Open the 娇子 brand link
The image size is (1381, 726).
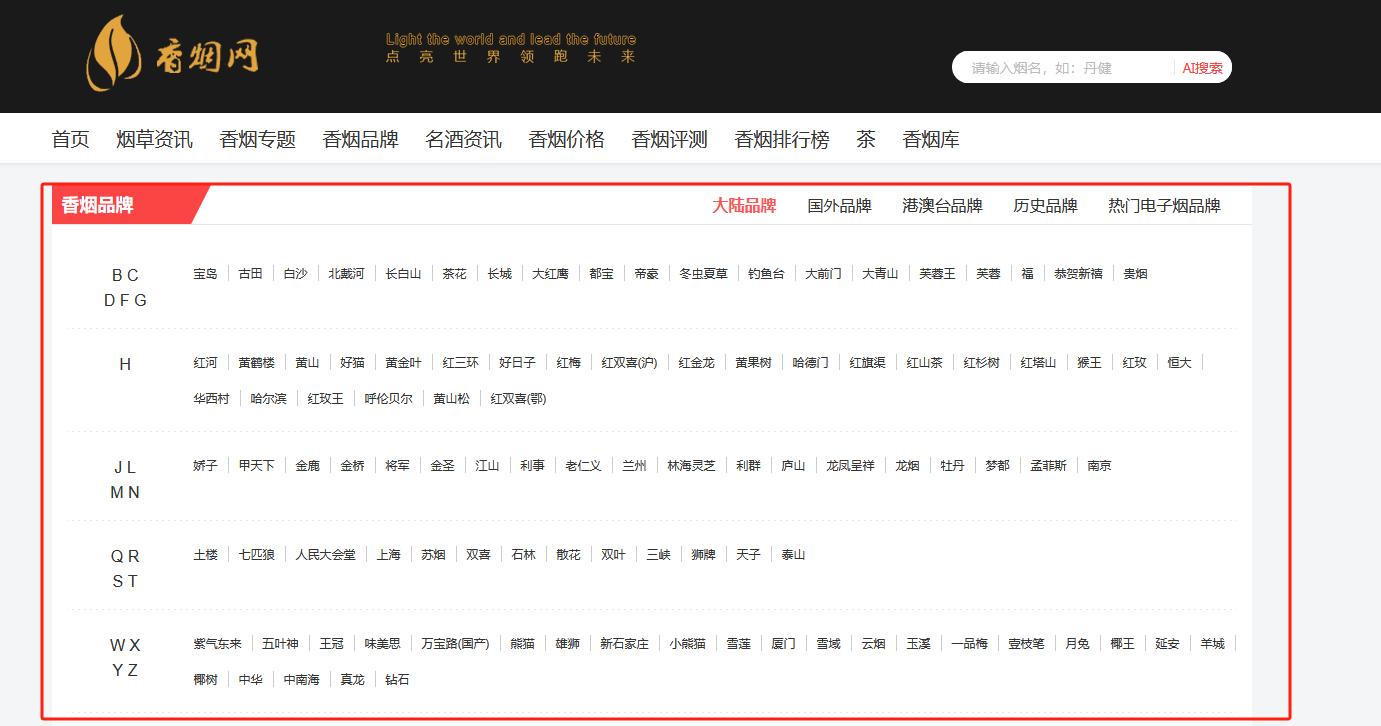205,465
